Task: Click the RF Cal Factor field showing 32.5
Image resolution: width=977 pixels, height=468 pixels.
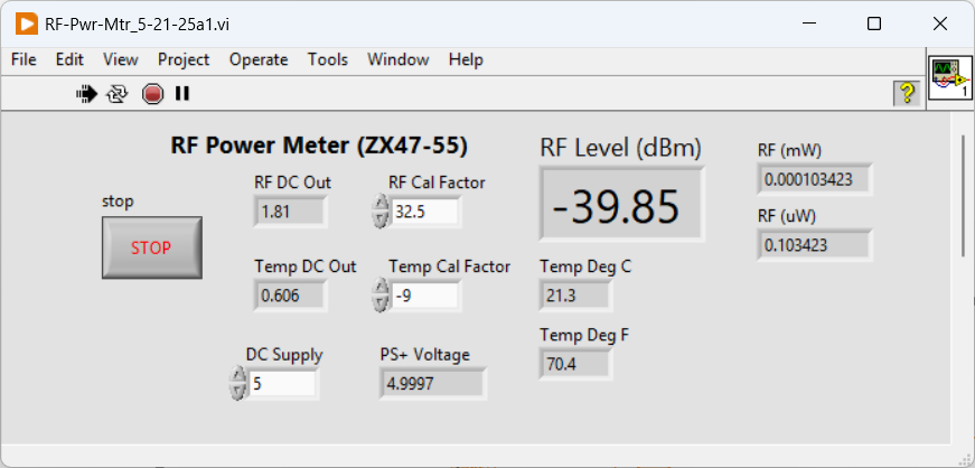Action: [x=426, y=211]
